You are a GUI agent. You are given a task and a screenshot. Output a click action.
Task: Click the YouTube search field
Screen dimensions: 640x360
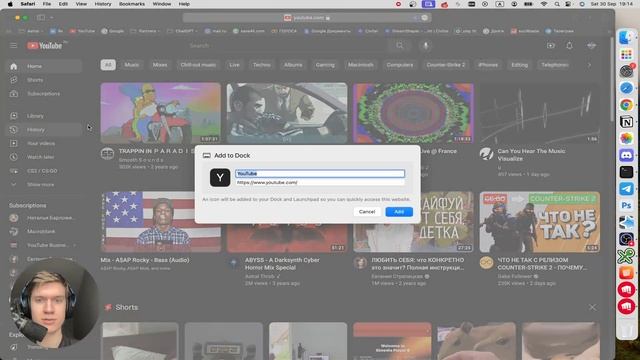286,45
